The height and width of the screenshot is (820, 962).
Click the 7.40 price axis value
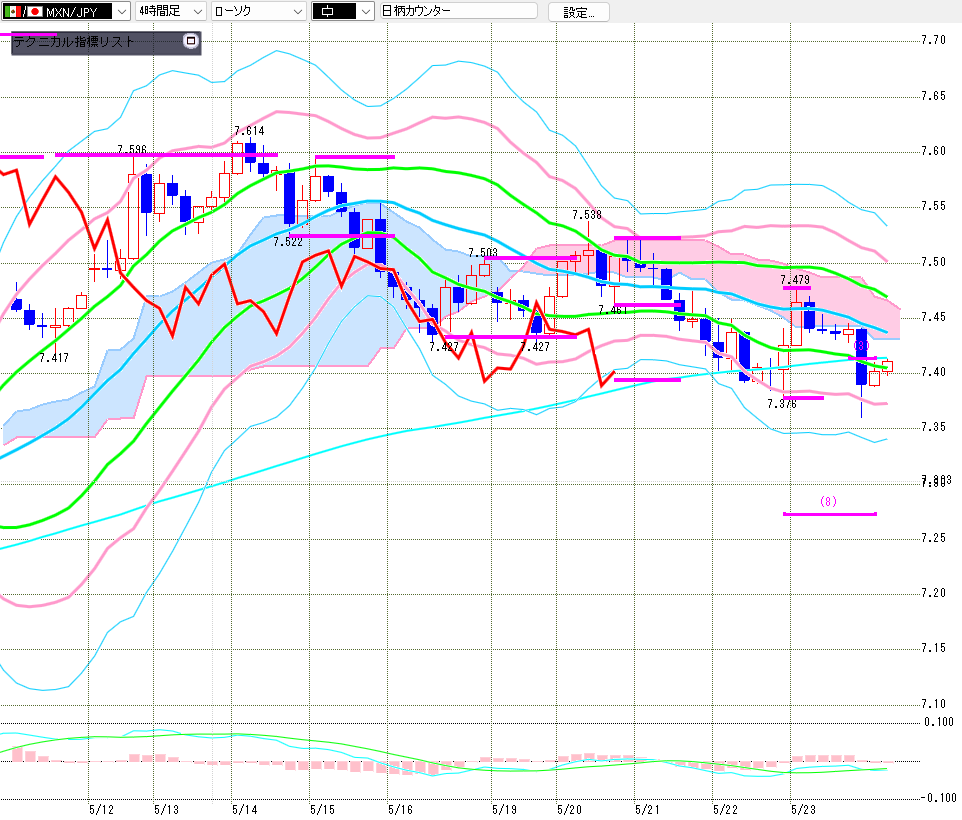tap(934, 372)
